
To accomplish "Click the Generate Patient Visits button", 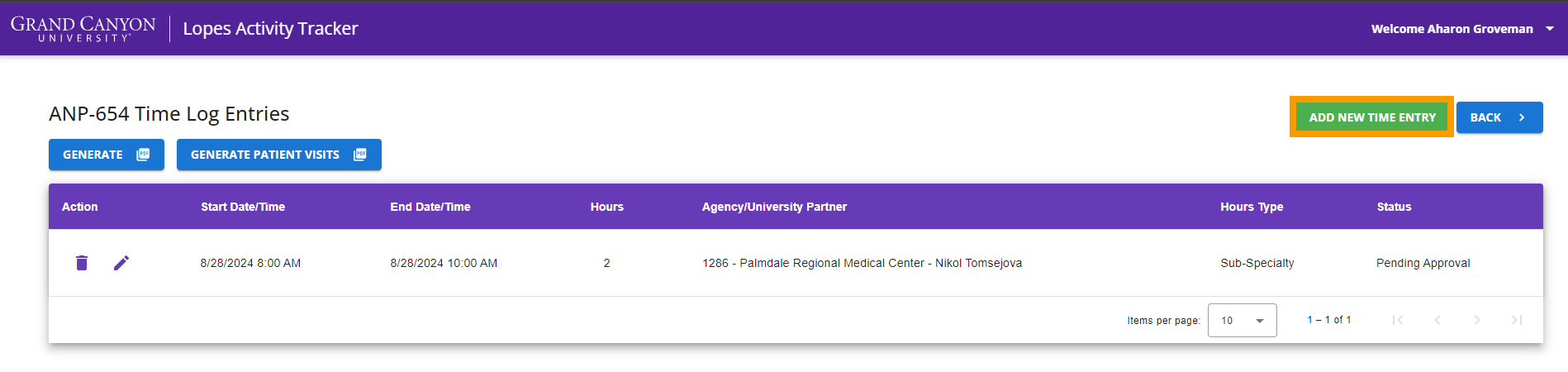I will point(279,155).
